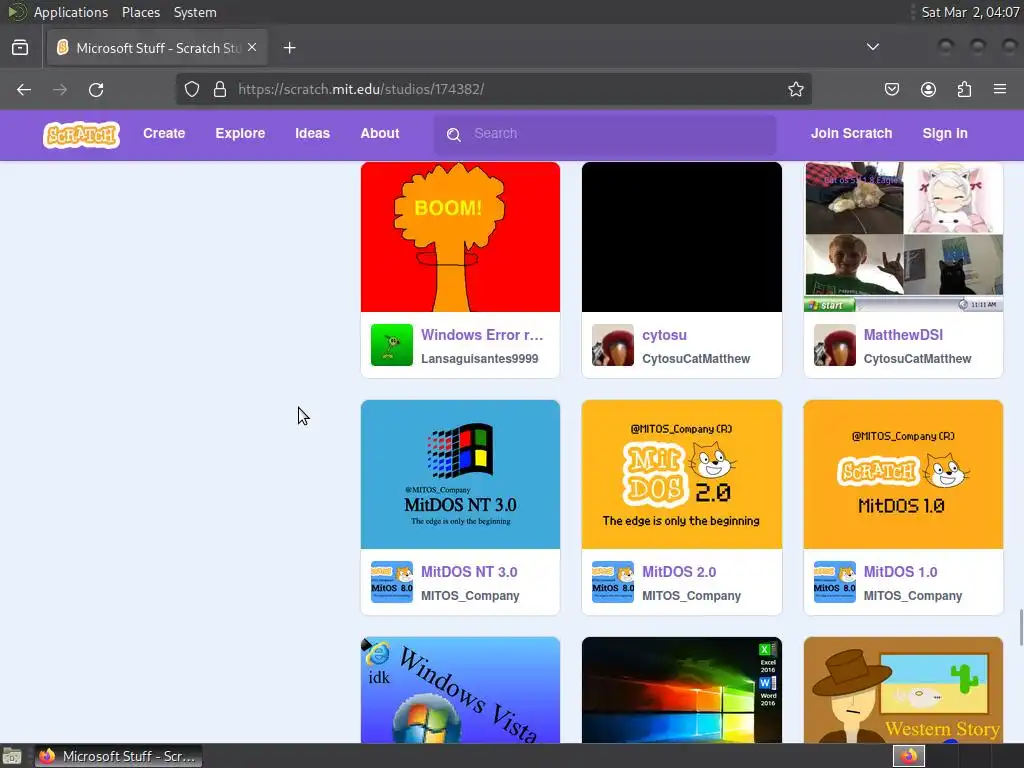The width and height of the screenshot is (1024, 768).
Task: Open the orange MitDOS 2.0 thumbnail
Action: (682, 475)
